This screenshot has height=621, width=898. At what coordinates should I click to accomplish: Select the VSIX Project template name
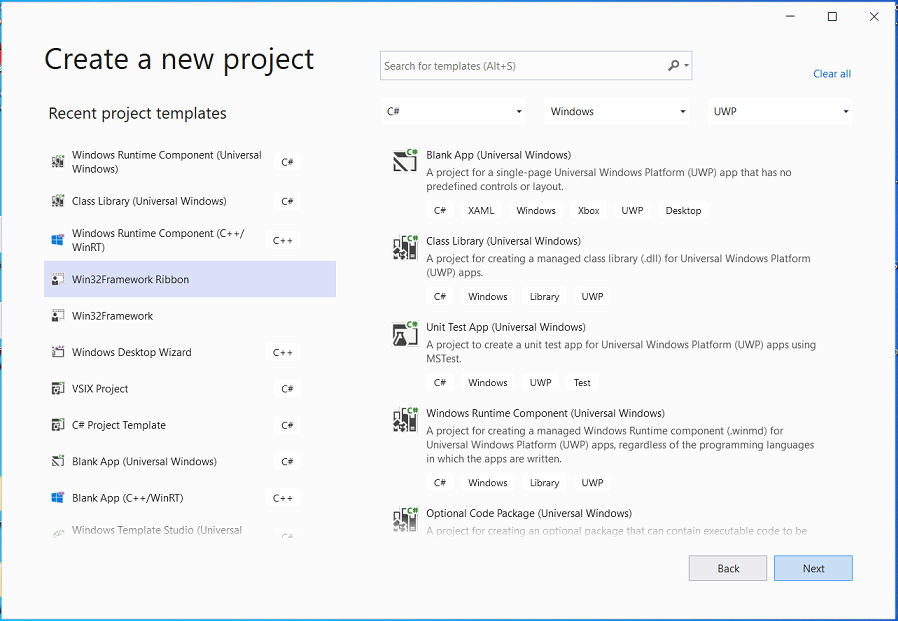(100, 388)
